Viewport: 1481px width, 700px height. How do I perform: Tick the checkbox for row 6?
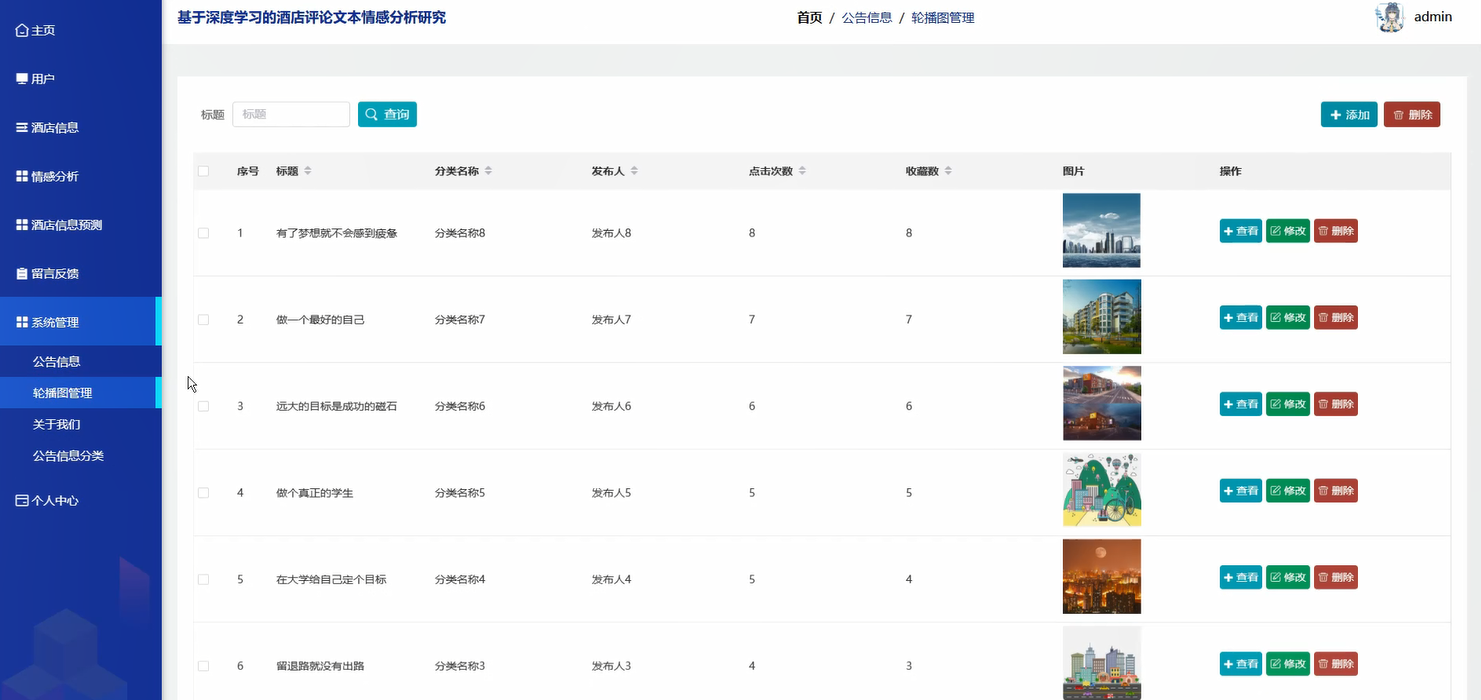coord(204,666)
